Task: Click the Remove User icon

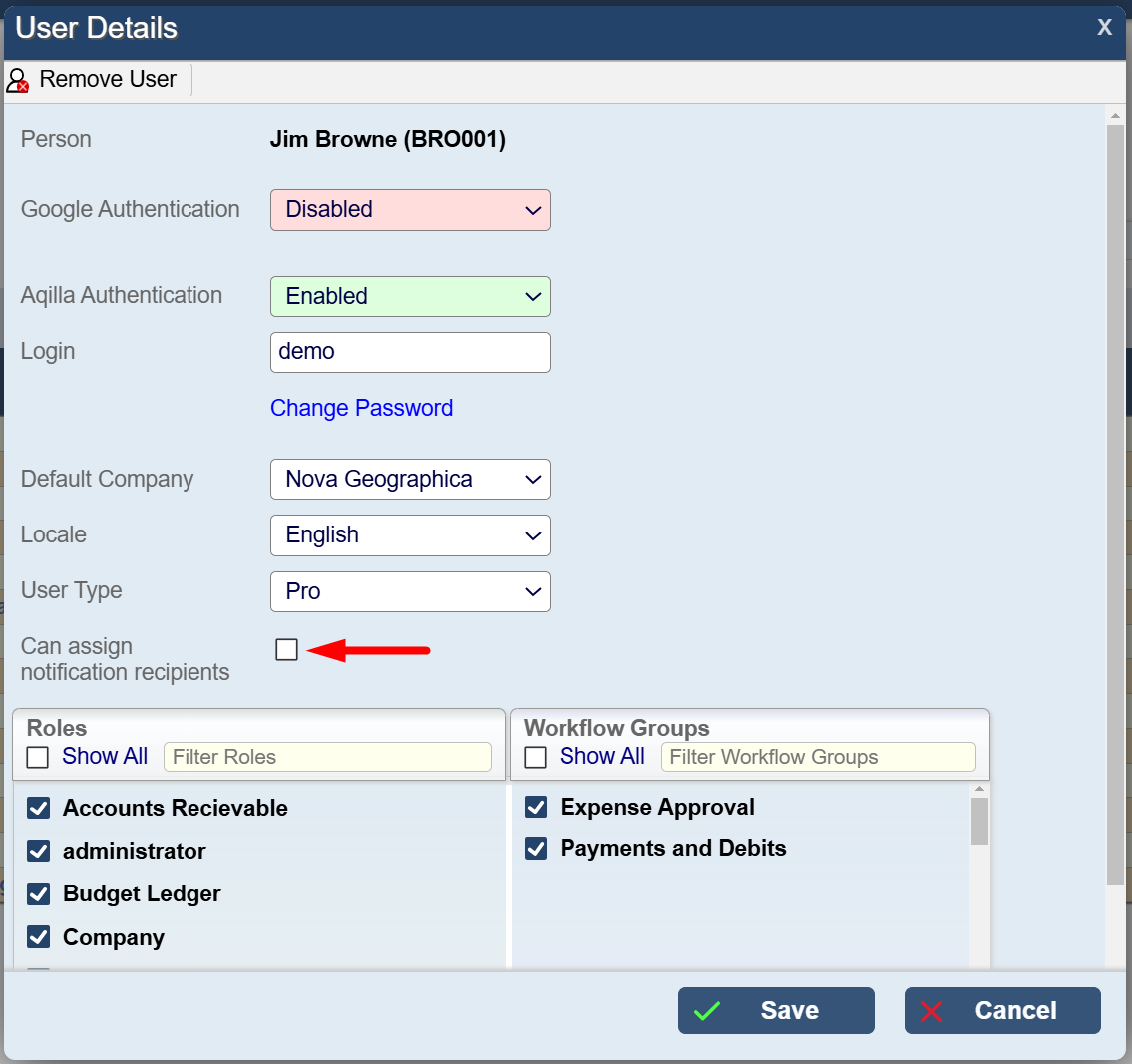Action: point(18,80)
